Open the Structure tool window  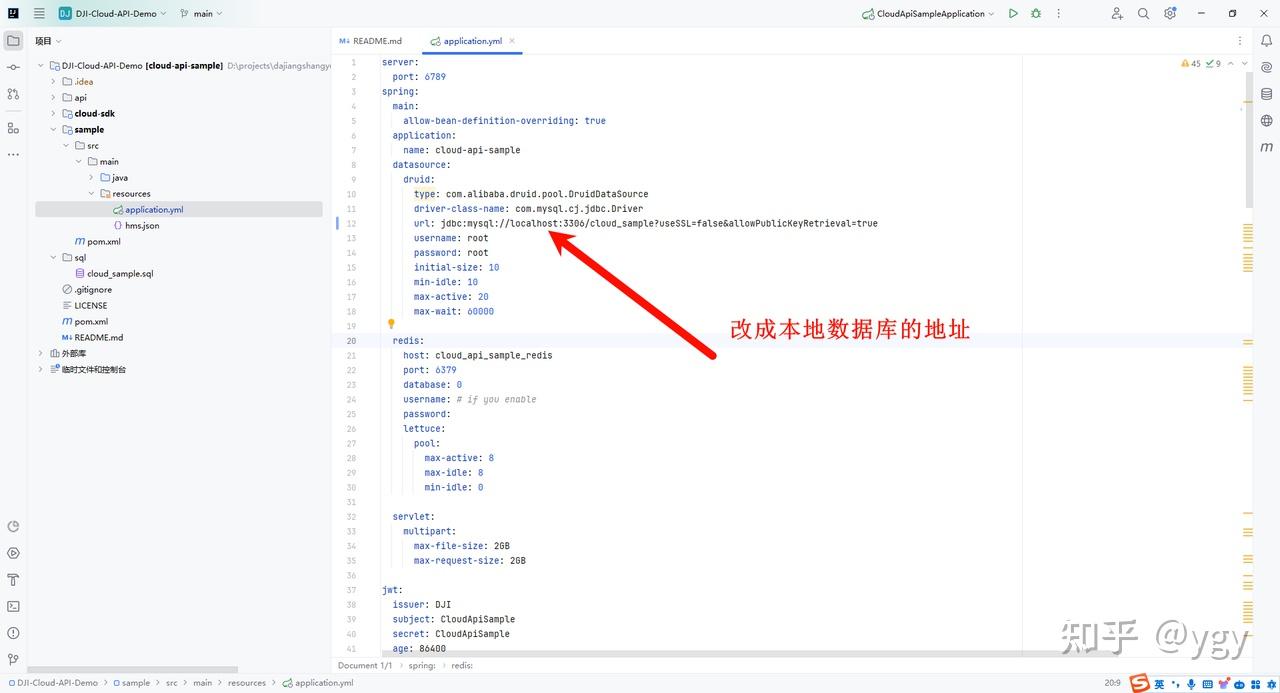click(x=13, y=128)
